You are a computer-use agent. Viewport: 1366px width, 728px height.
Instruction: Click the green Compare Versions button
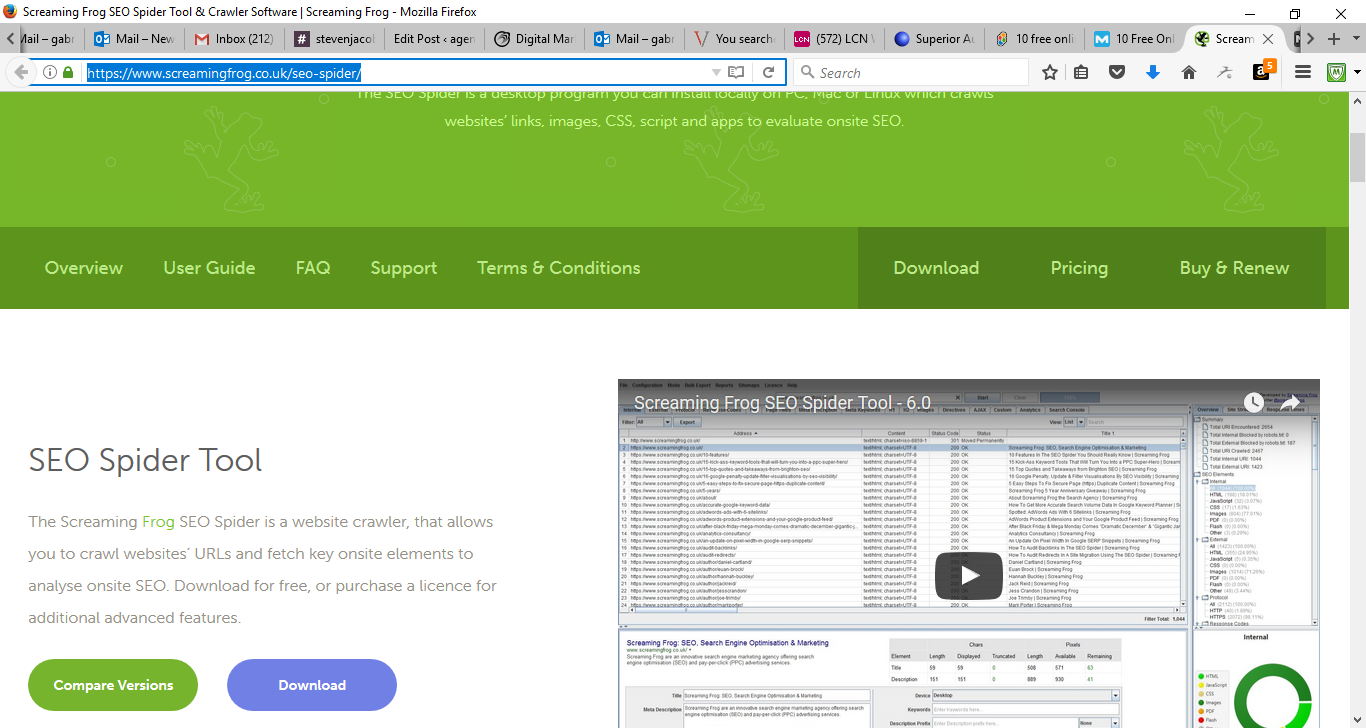click(x=113, y=685)
